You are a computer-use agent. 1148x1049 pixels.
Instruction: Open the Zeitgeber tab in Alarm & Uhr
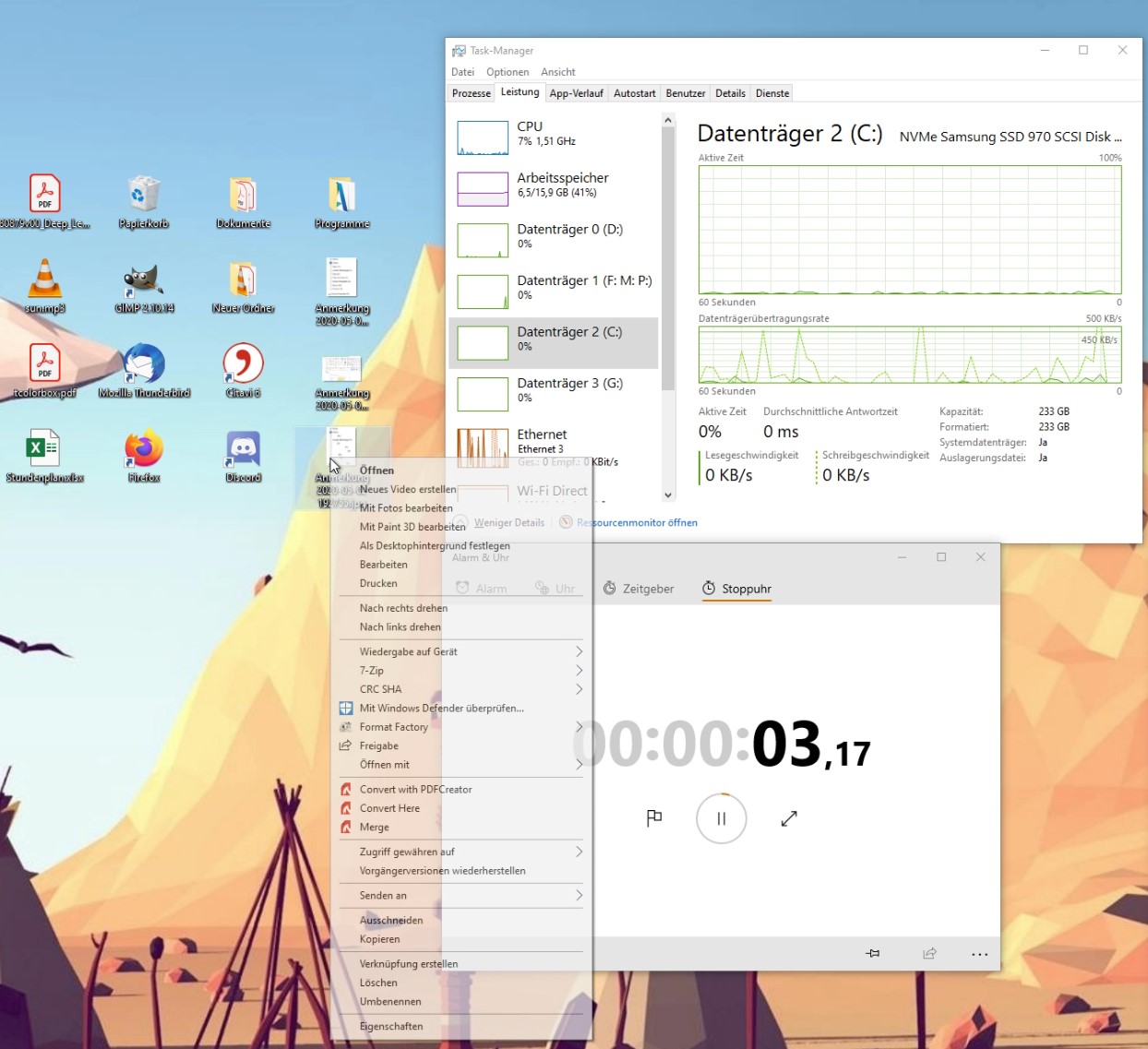click(639, 589)
